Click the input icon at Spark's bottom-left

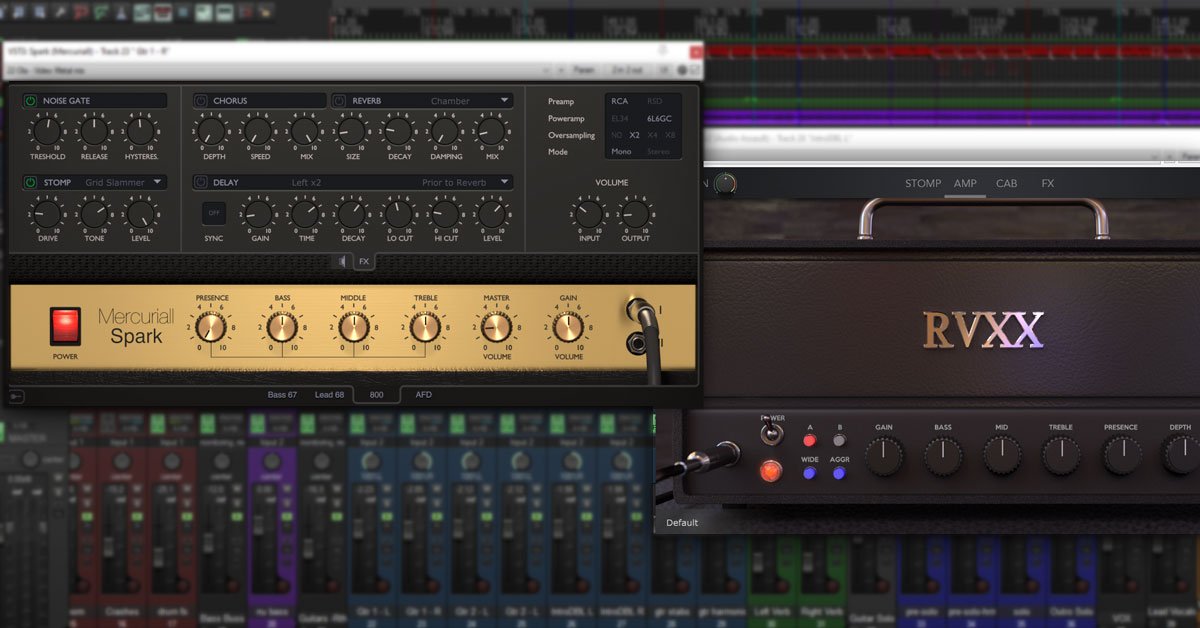tap(17, 396)
